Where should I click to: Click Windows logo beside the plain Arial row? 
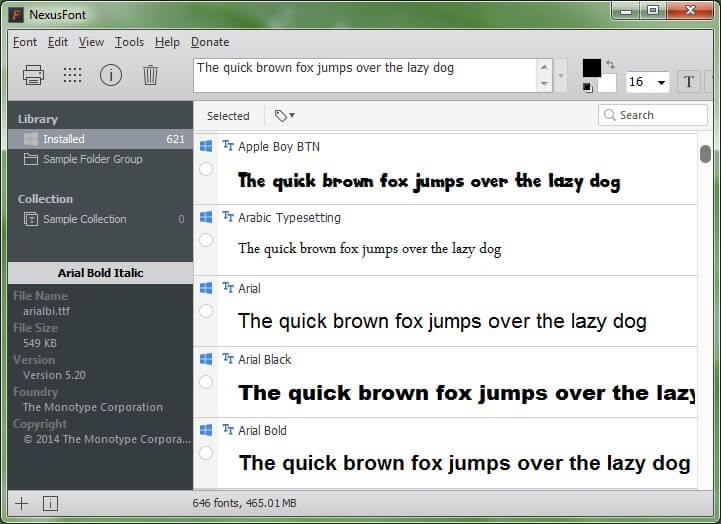(x=206, y=288)
